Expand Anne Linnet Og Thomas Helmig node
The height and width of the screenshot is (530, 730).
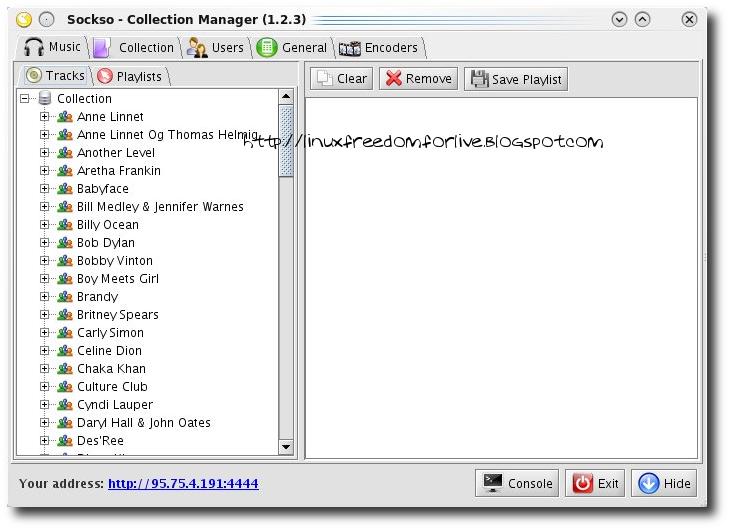tap(44, 135)
